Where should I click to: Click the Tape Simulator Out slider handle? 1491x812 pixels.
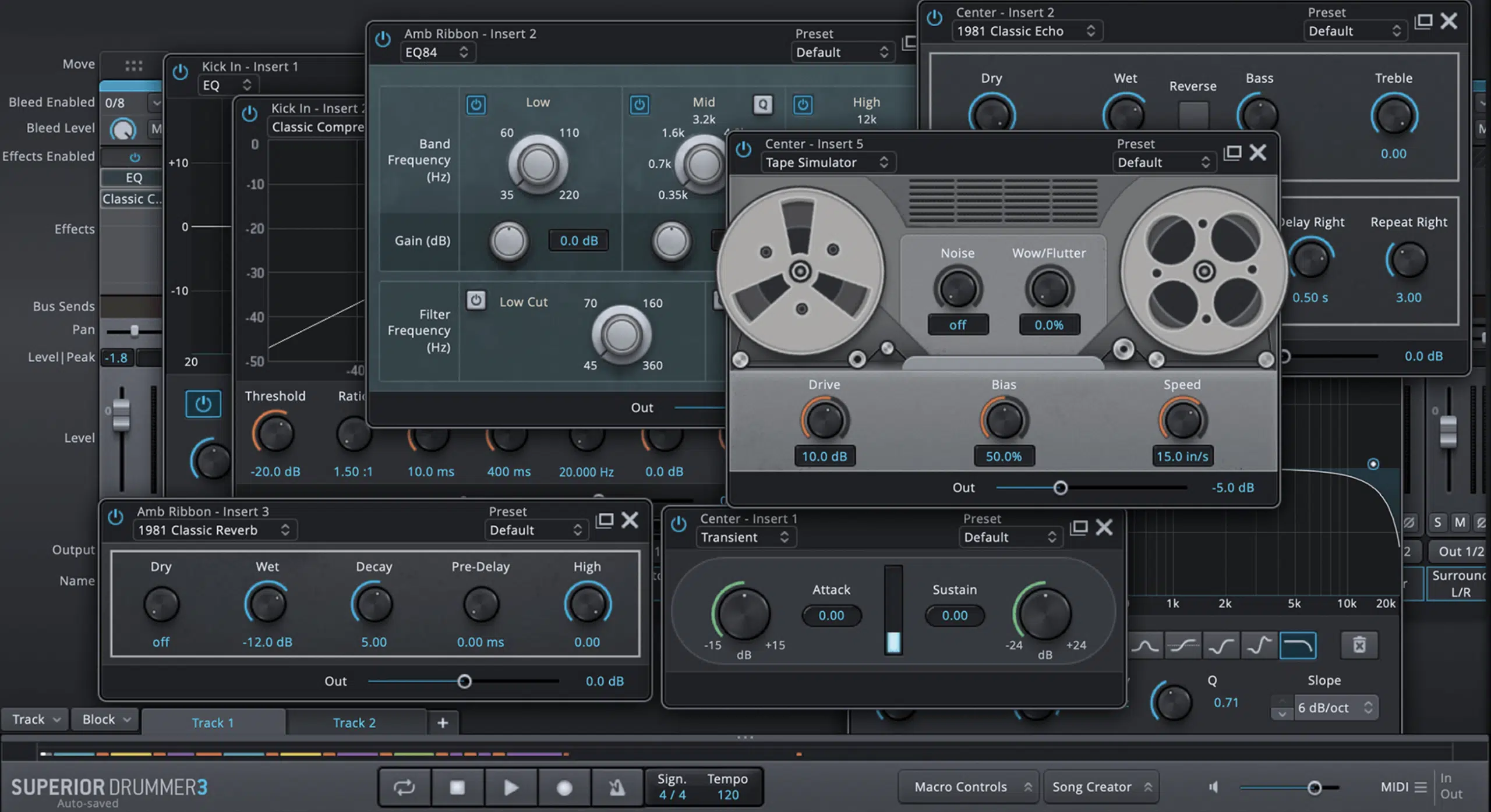click(1061, 488)
